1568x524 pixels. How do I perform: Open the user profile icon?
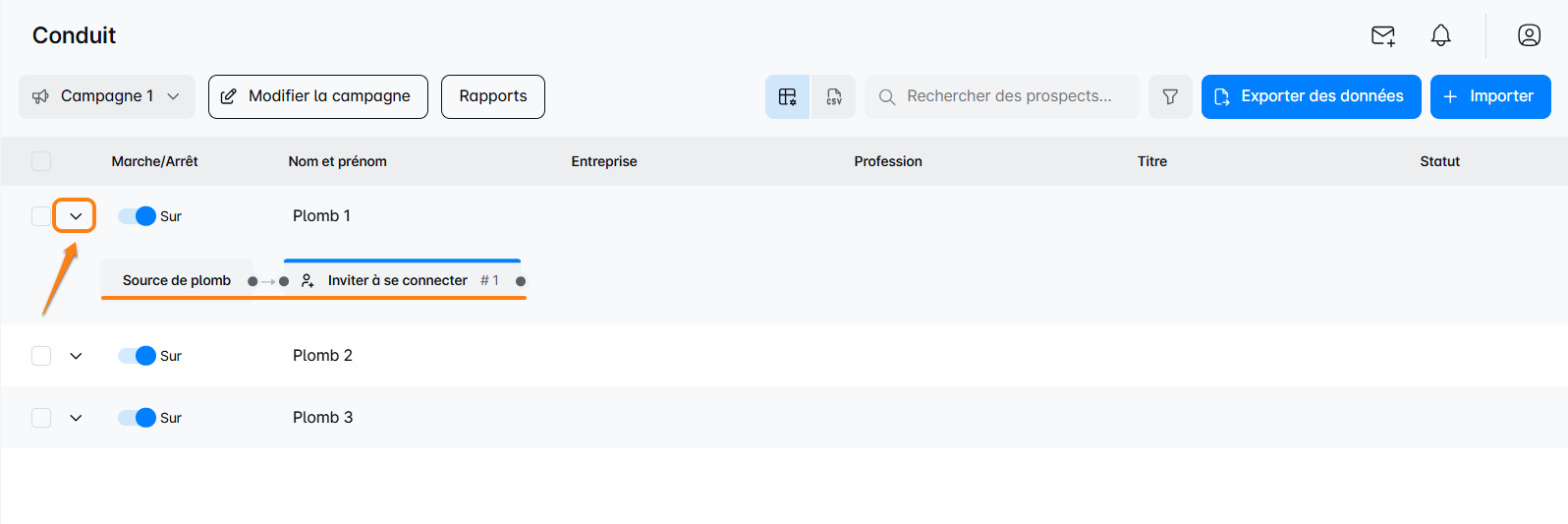coord(1529,36)
